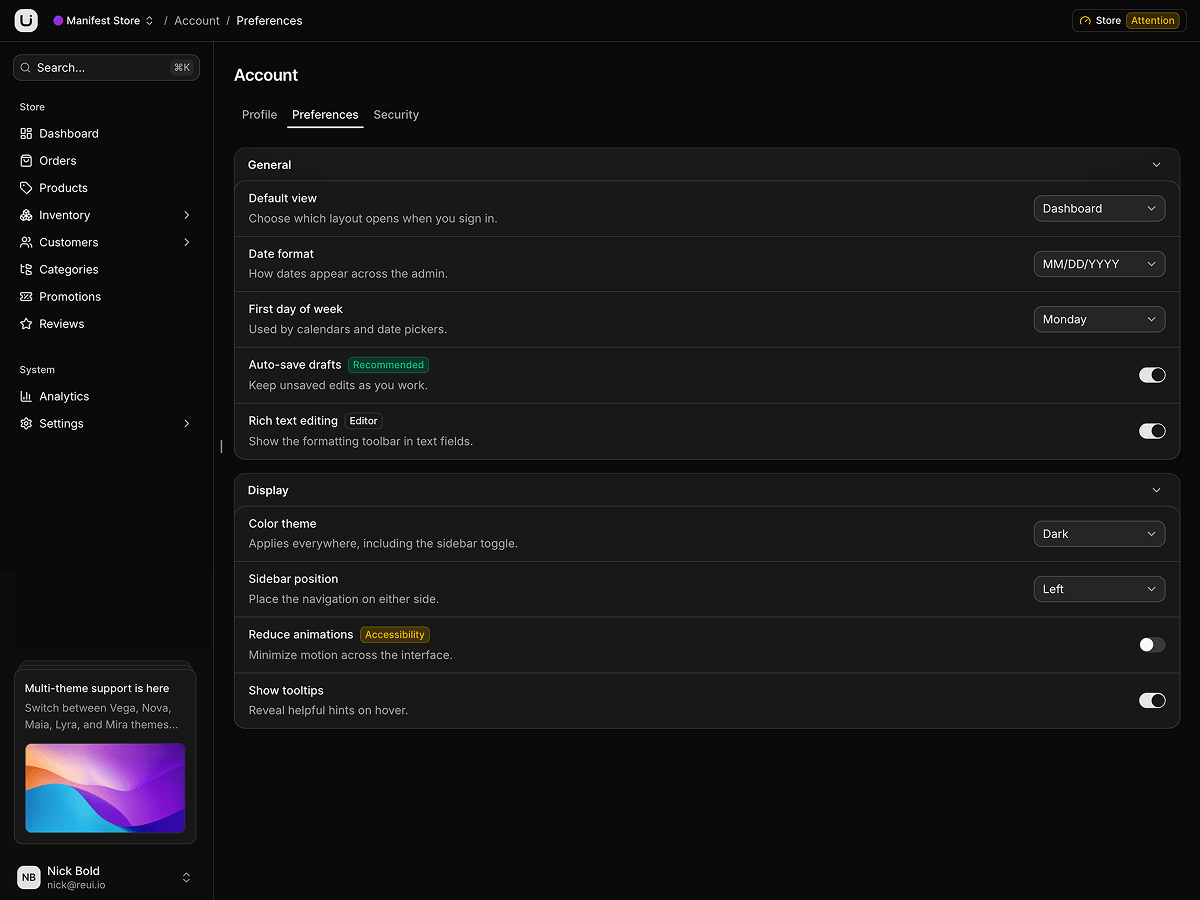Click the Multi-theme support is here card title
1200x900 pixels.
[97, 688]
